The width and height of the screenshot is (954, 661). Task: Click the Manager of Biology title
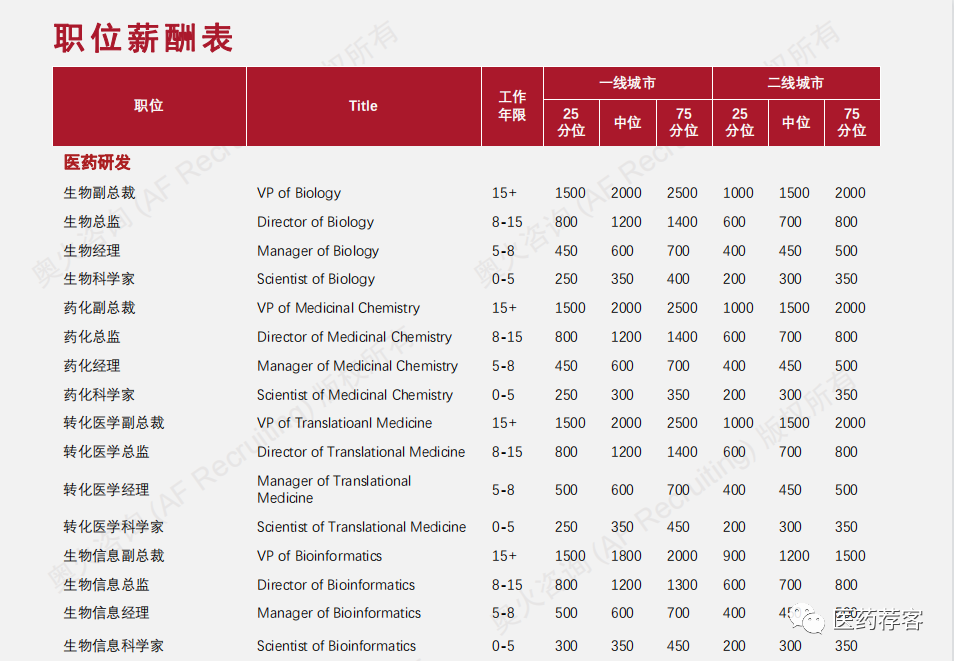318,251
